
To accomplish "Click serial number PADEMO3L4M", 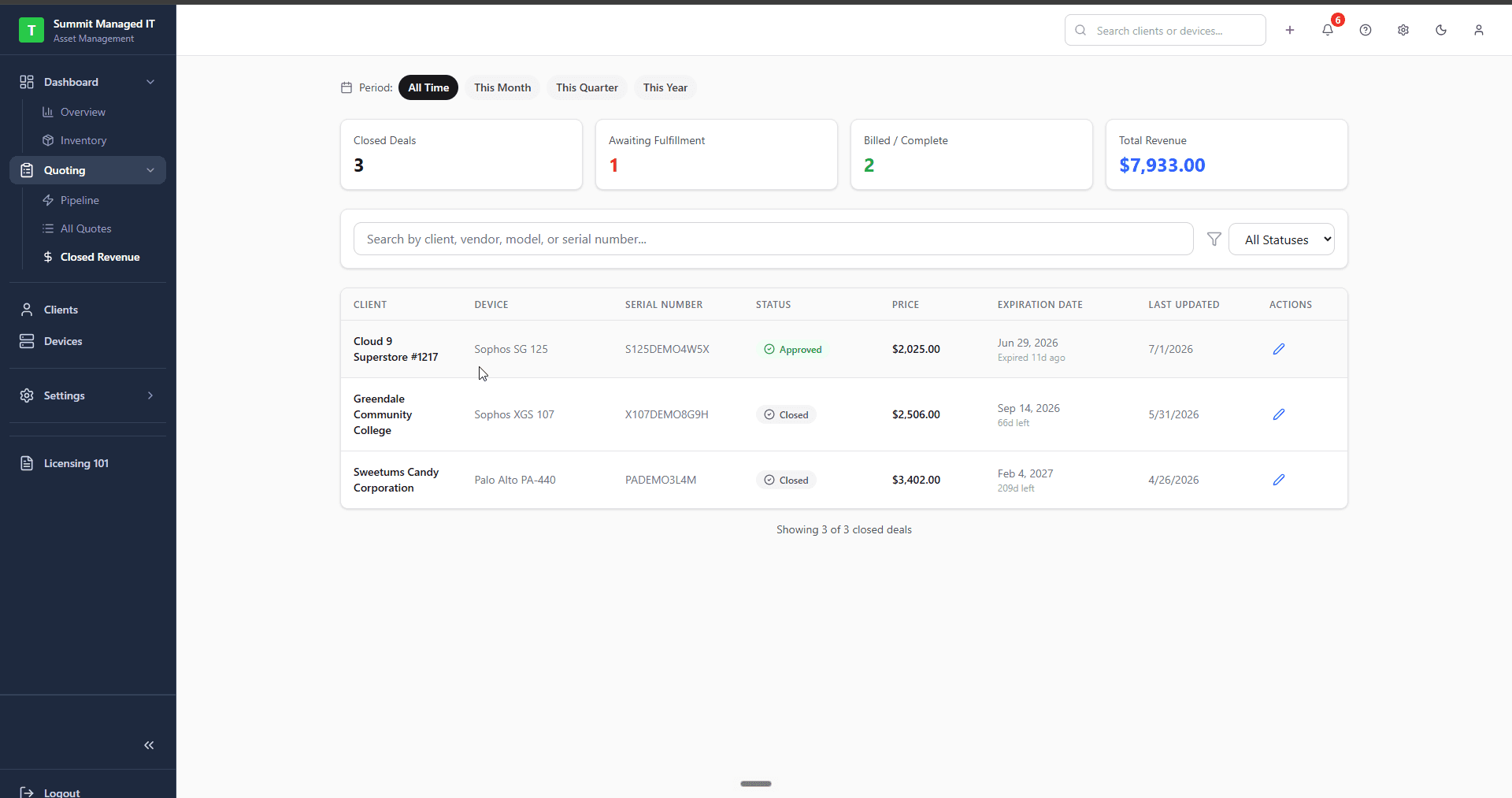I will click(661, 480).
